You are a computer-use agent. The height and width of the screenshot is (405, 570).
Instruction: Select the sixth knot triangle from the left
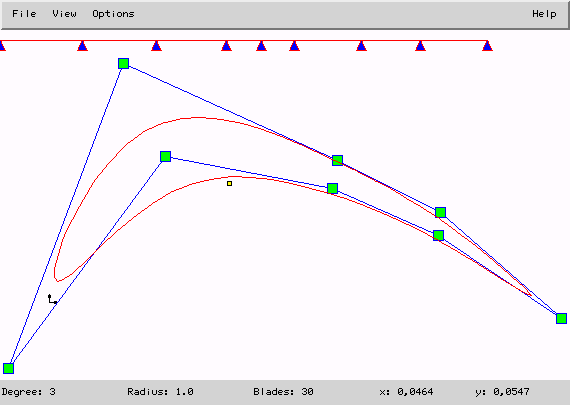click(x=294, y=46)
